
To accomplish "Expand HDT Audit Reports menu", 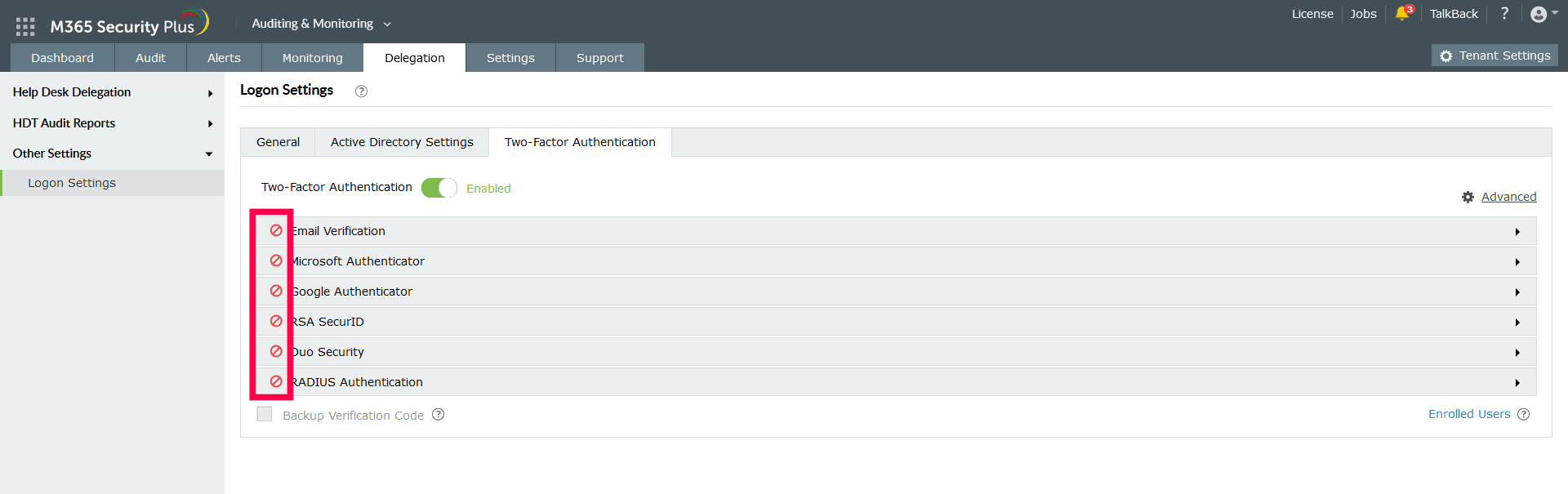I will tap(210, 123).
